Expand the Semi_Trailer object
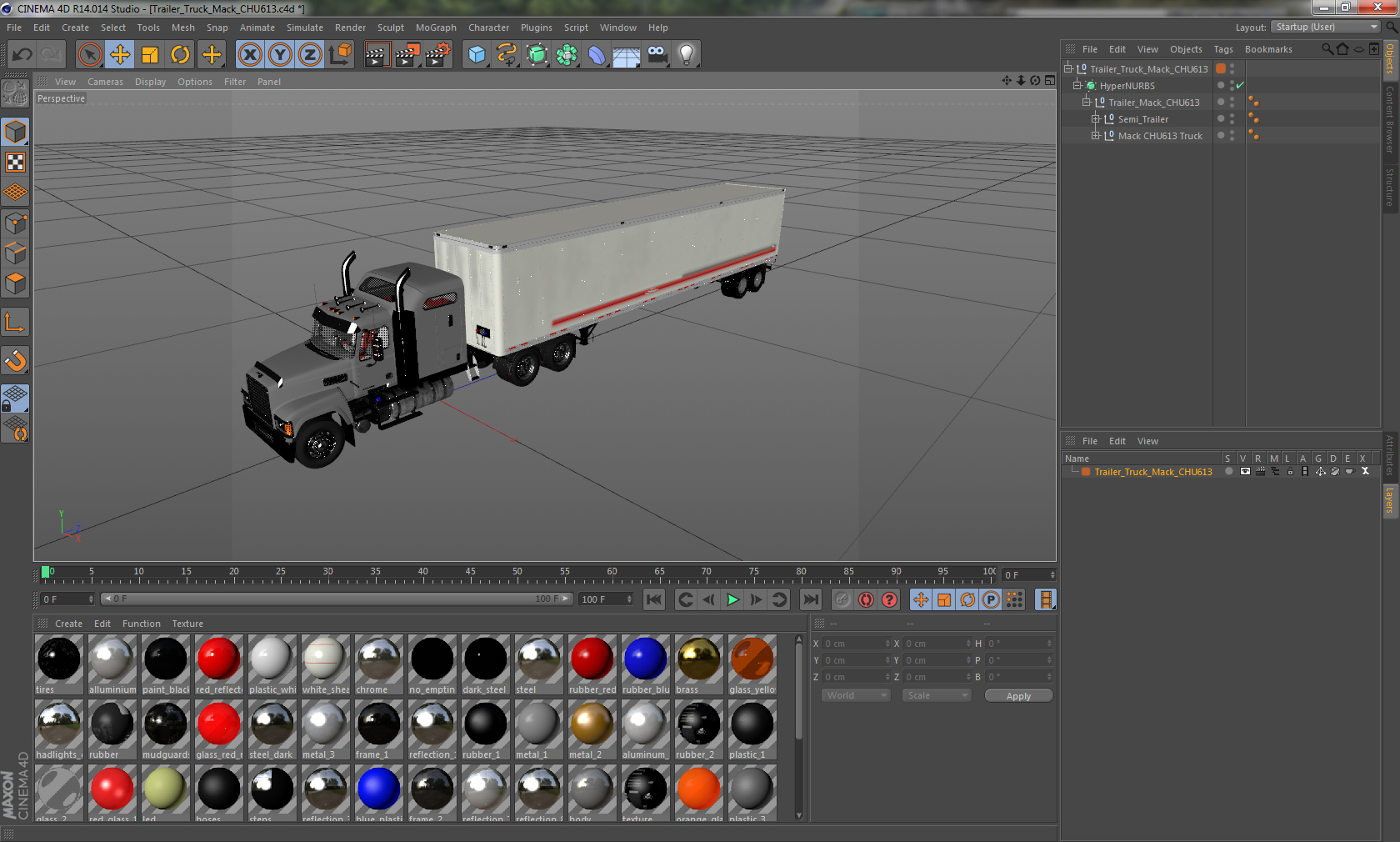The image size is (1400, 842). pos(1096,118)
